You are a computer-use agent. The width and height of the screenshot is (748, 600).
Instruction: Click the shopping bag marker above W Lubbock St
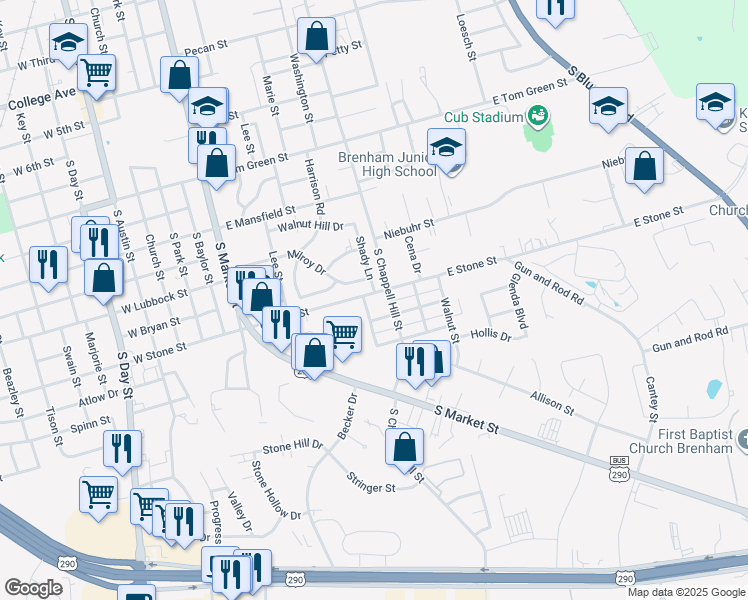[104, 280]
